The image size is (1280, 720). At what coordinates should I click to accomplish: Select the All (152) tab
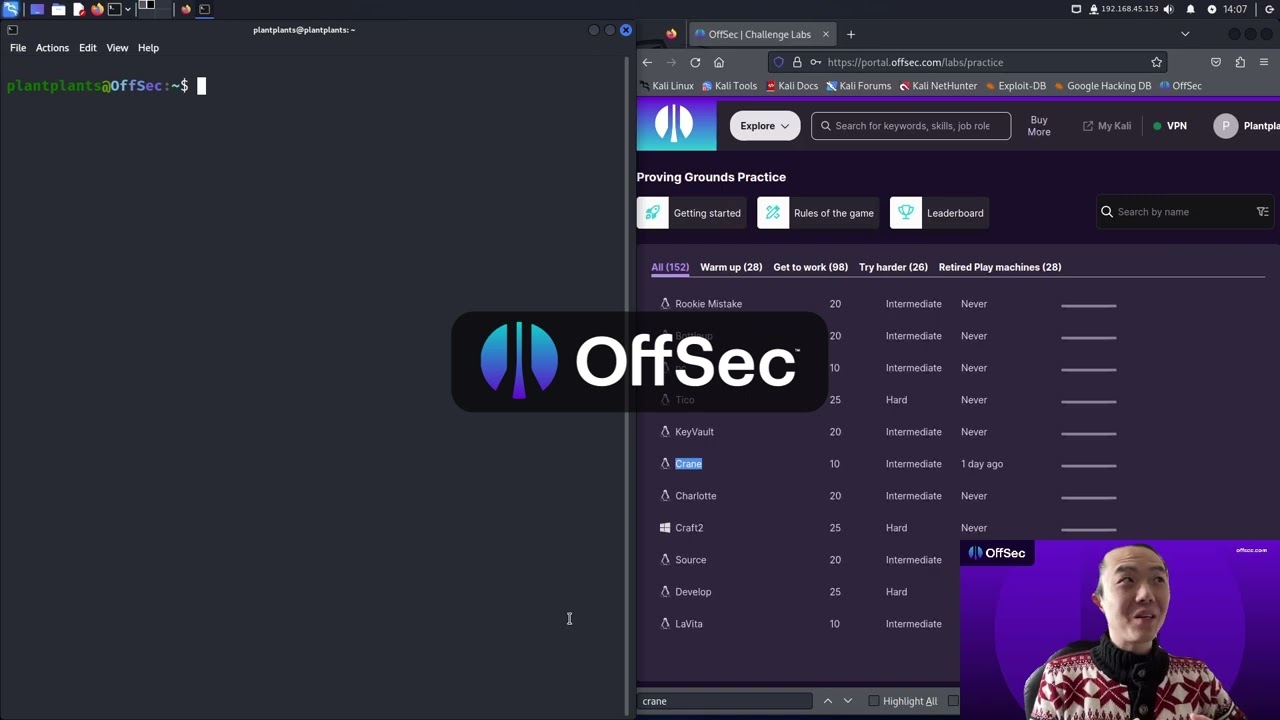point(670,267)
